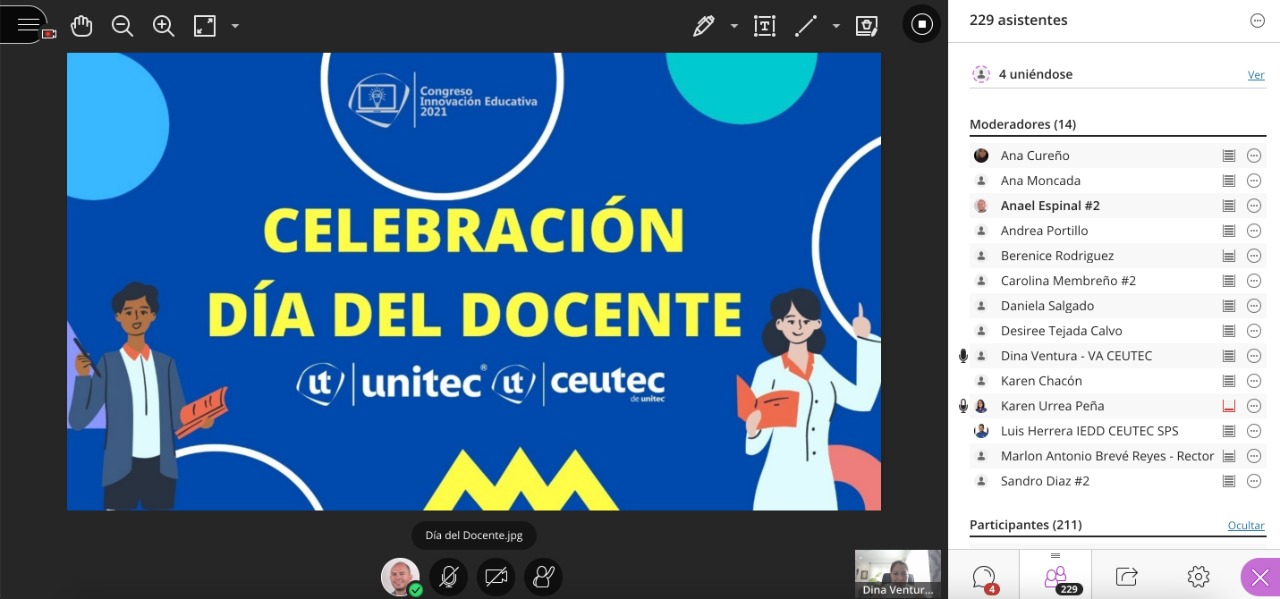The image size is (1280, 599).
Task: Zoom out on the shared slide
Action: (x=123, y=26)
